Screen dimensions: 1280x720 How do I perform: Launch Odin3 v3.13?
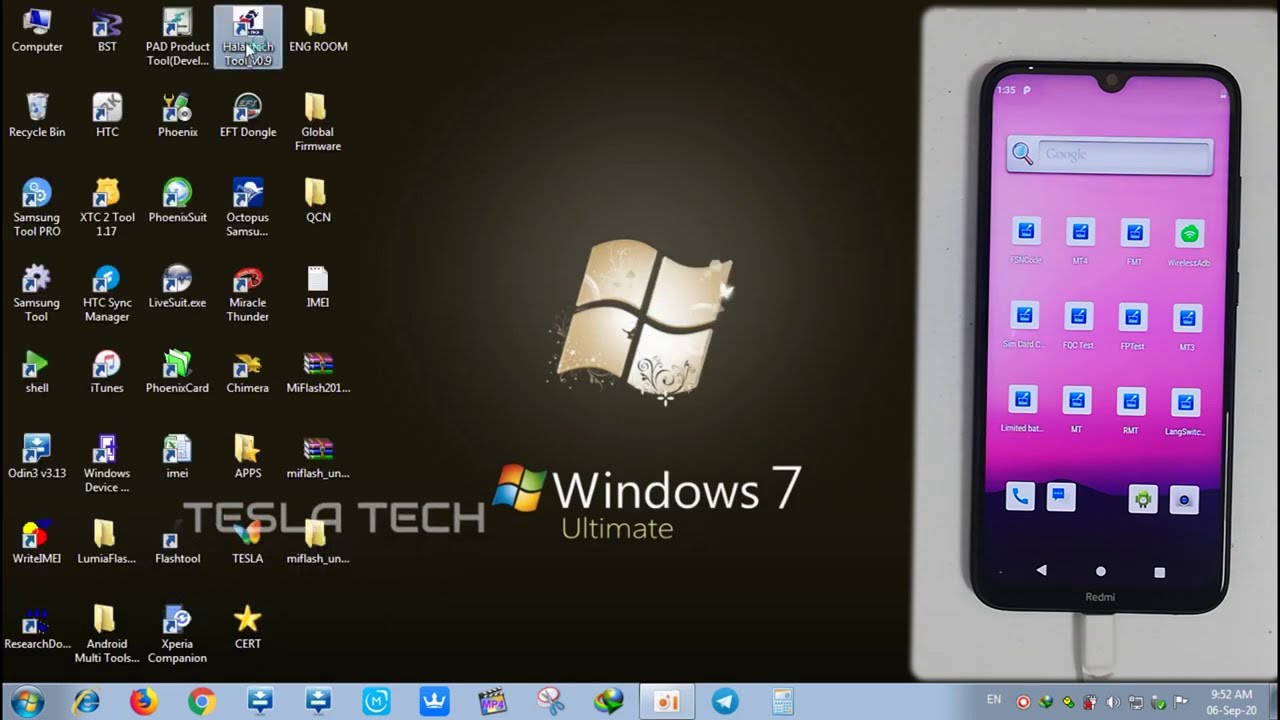coord(37,457)
